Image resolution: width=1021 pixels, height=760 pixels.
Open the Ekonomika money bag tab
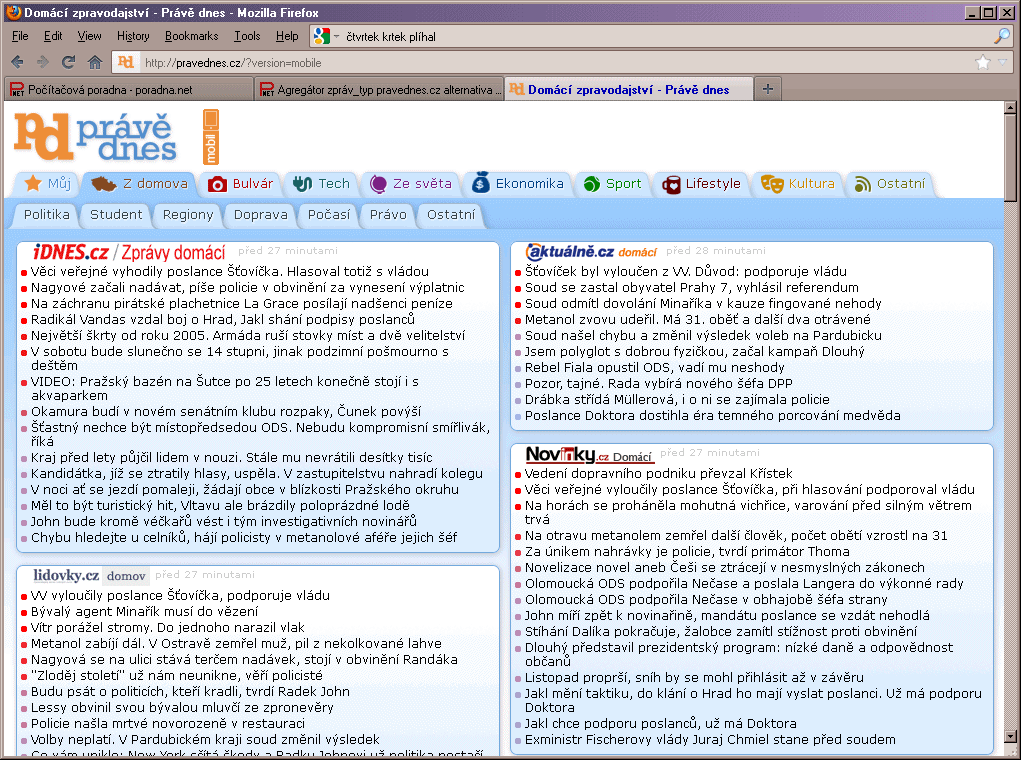tap(518, 184)
